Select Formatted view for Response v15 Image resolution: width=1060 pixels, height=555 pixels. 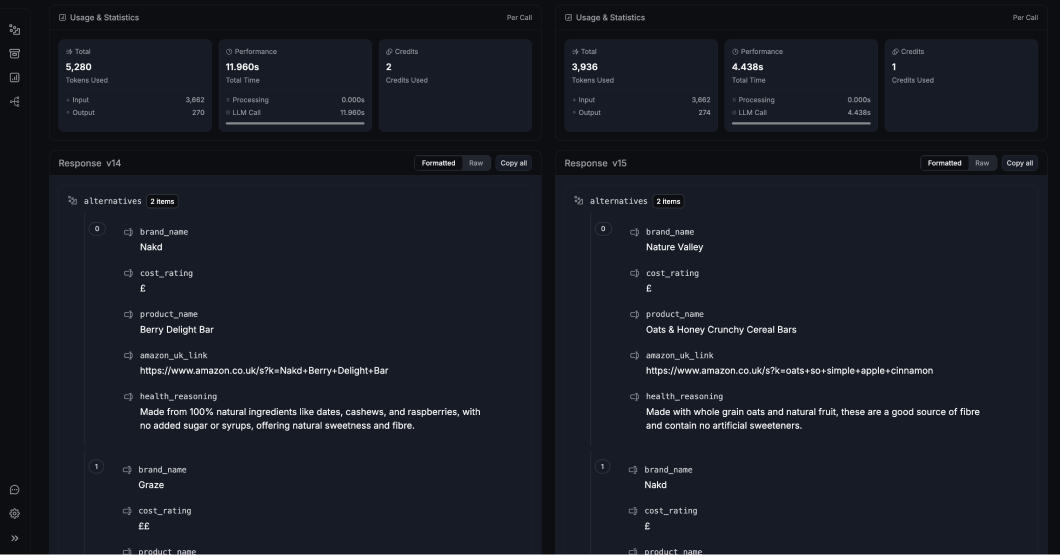(x=944, y=163)
